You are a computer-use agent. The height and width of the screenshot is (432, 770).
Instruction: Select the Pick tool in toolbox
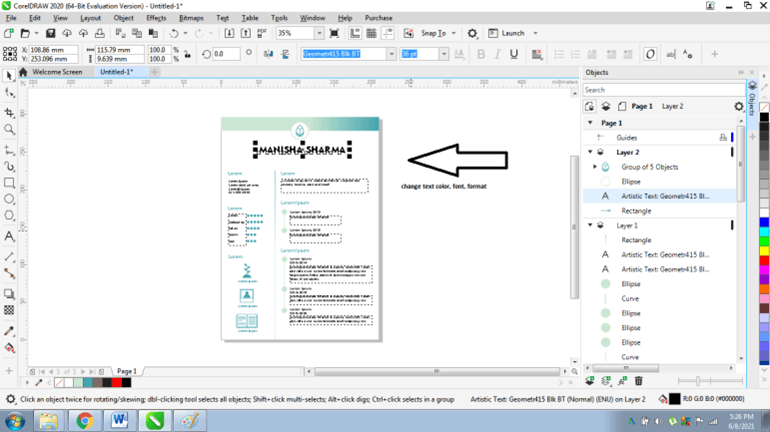(9, 75)
